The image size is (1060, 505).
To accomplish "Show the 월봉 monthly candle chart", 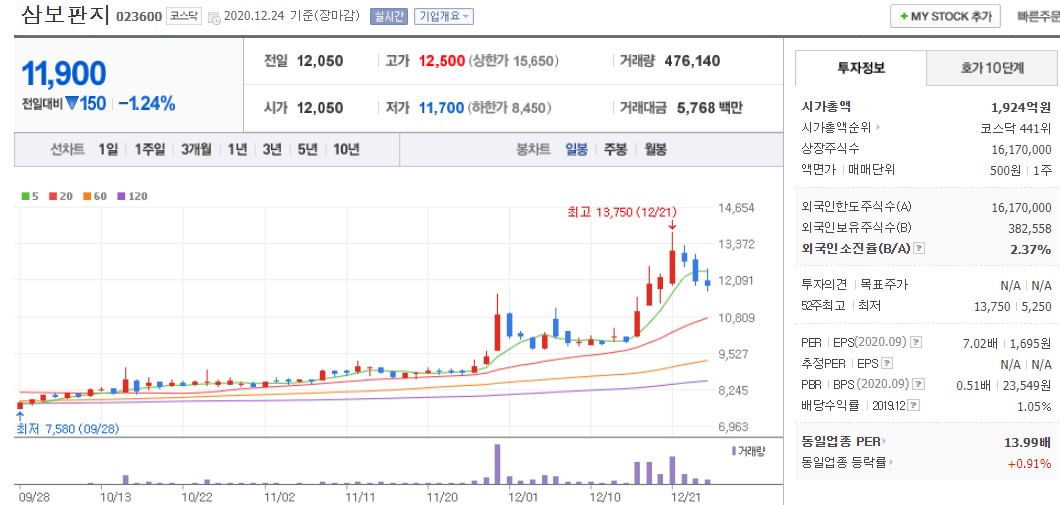I will click(x=655, y=149).
